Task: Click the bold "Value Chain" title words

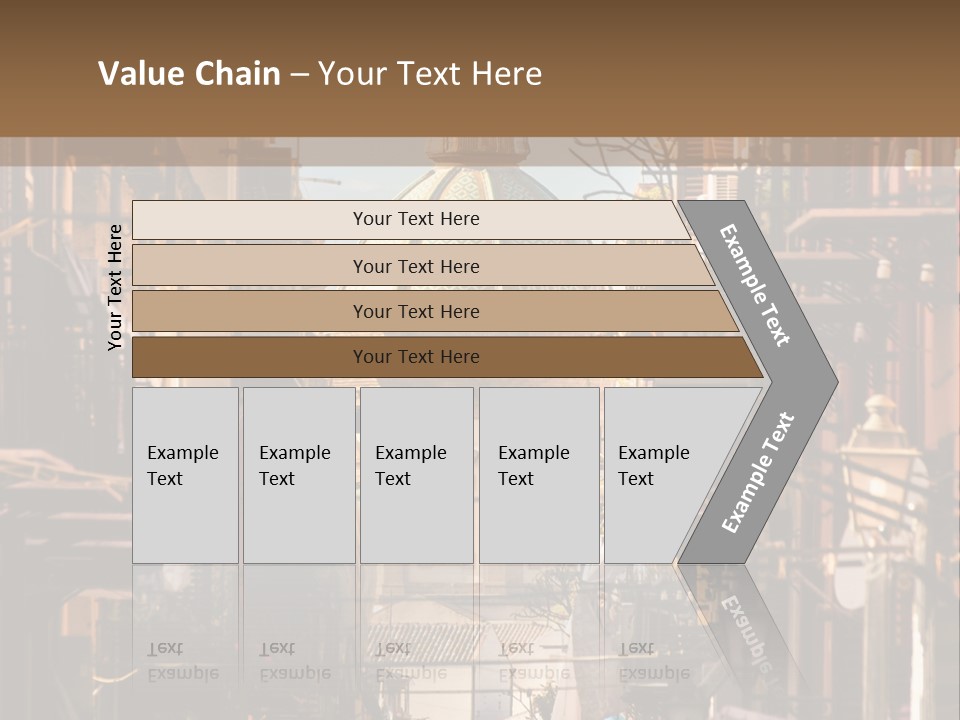Action: point(189,74)
